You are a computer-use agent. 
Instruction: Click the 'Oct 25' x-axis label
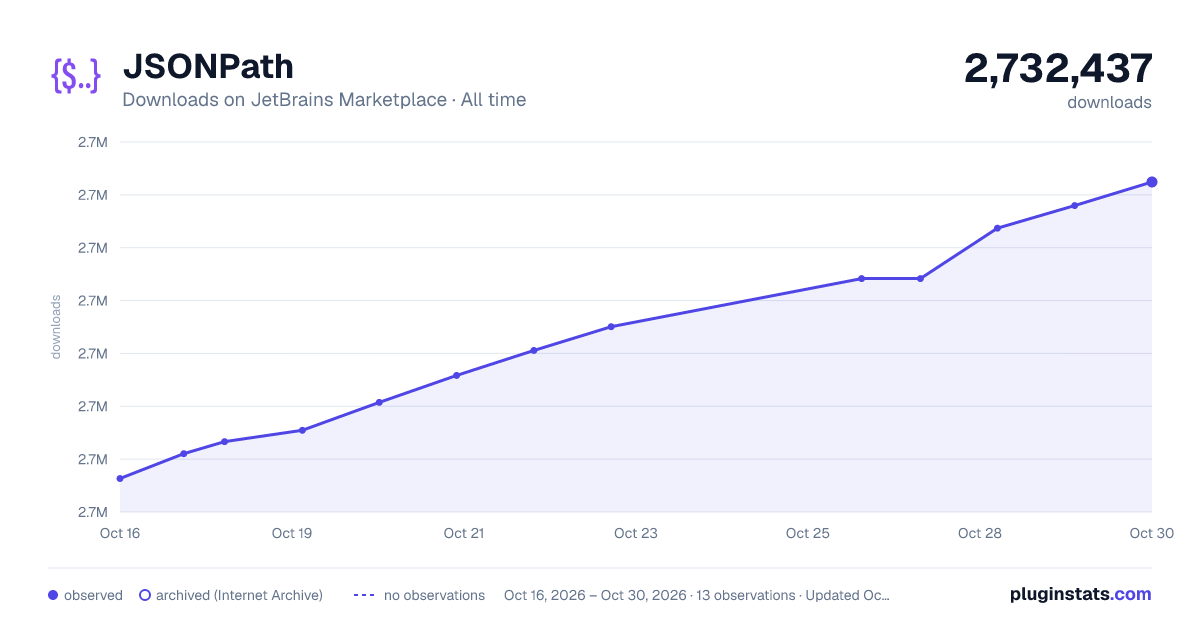click(808, 533)
